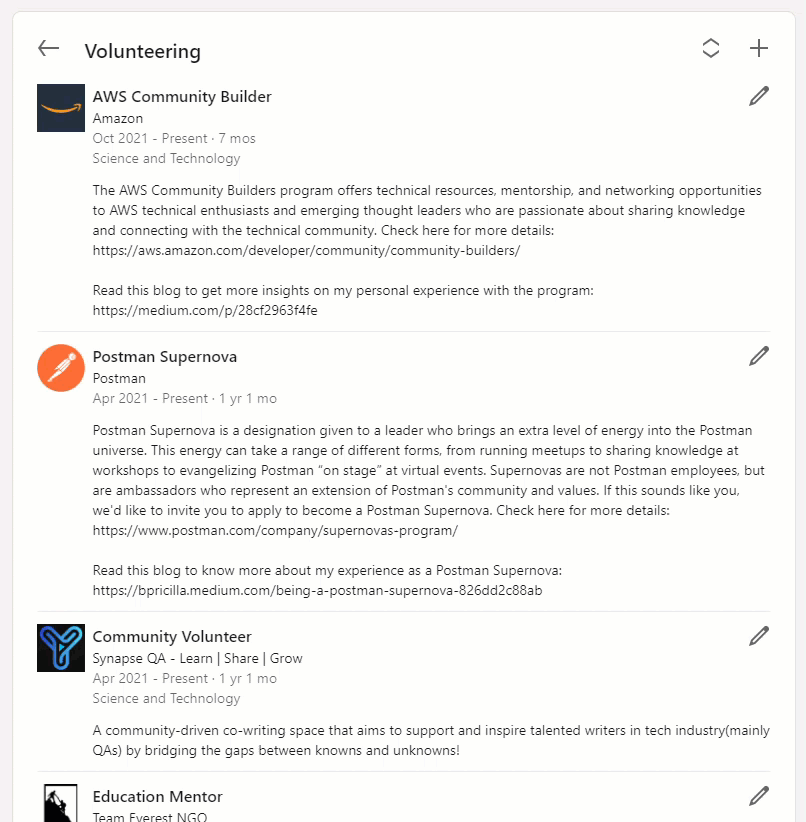Edit the Community Volunteer entry
This screenshot has height=822, width=806.
tap(759, 636)
